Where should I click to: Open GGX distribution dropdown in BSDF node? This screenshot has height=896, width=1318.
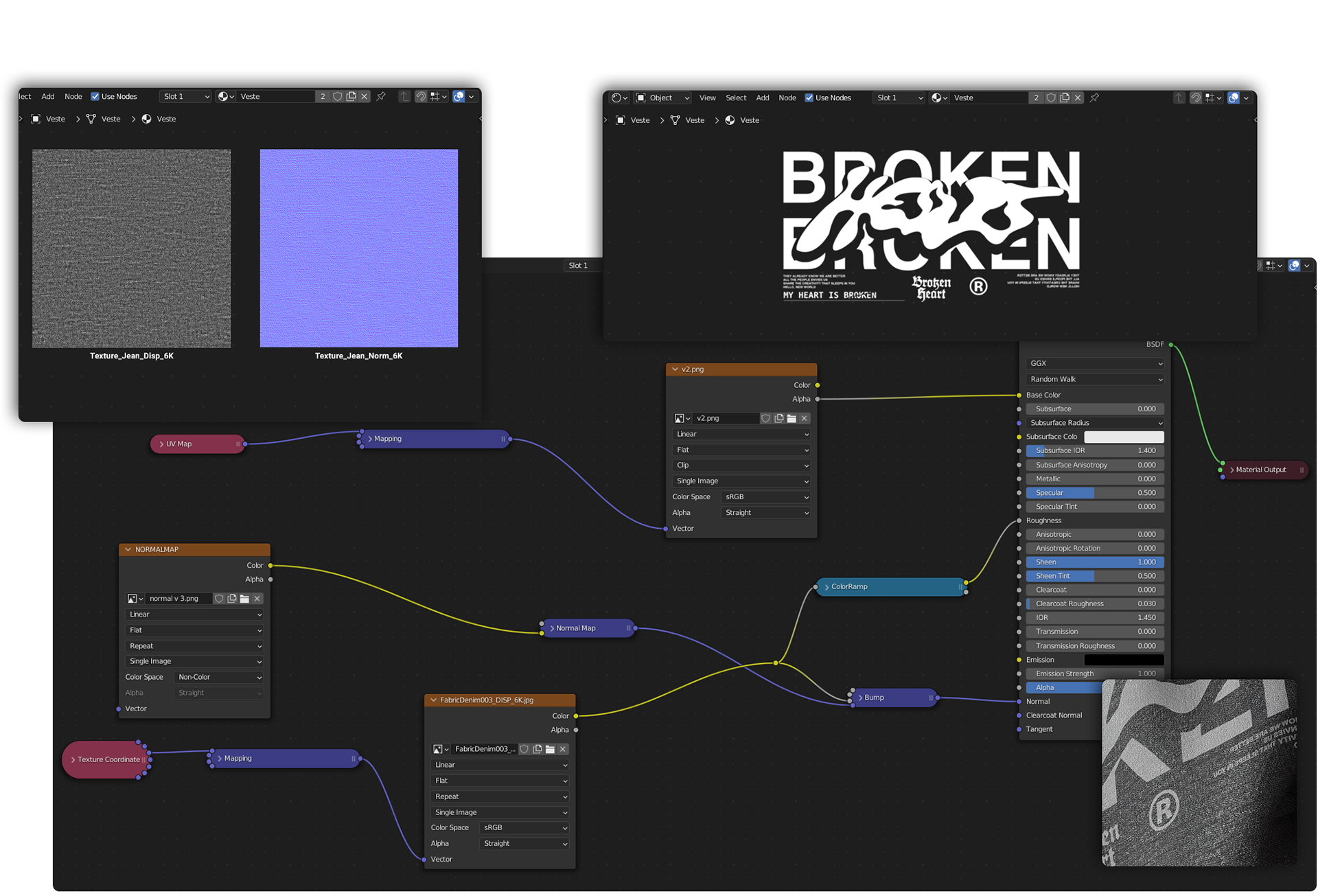[x=1095, y=363]
